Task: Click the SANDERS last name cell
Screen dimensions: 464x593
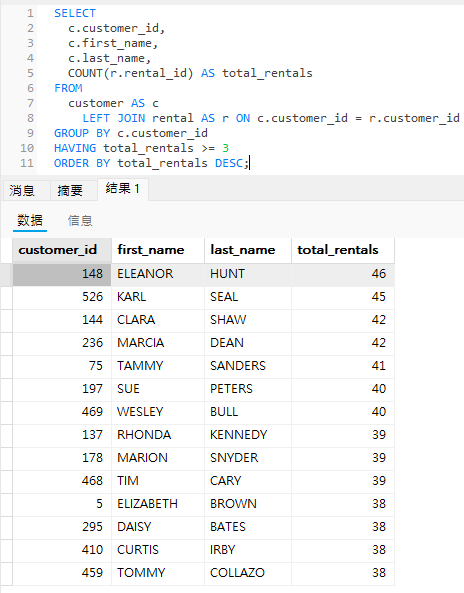Action: [248, 366]
